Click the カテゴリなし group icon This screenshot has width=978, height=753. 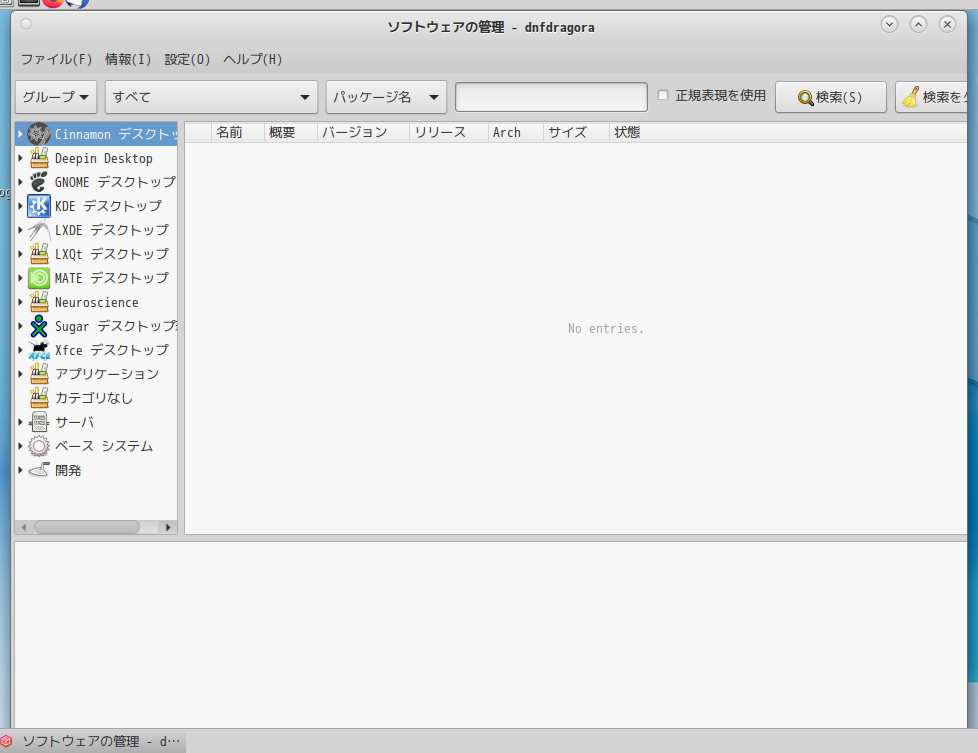point(39,397)
